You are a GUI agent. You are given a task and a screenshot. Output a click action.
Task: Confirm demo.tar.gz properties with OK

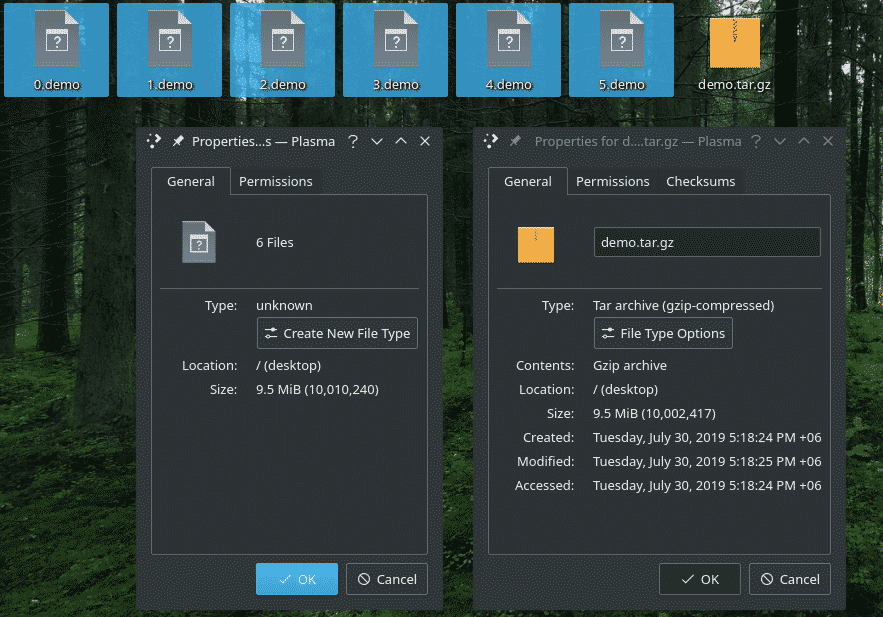coord(699,579)
